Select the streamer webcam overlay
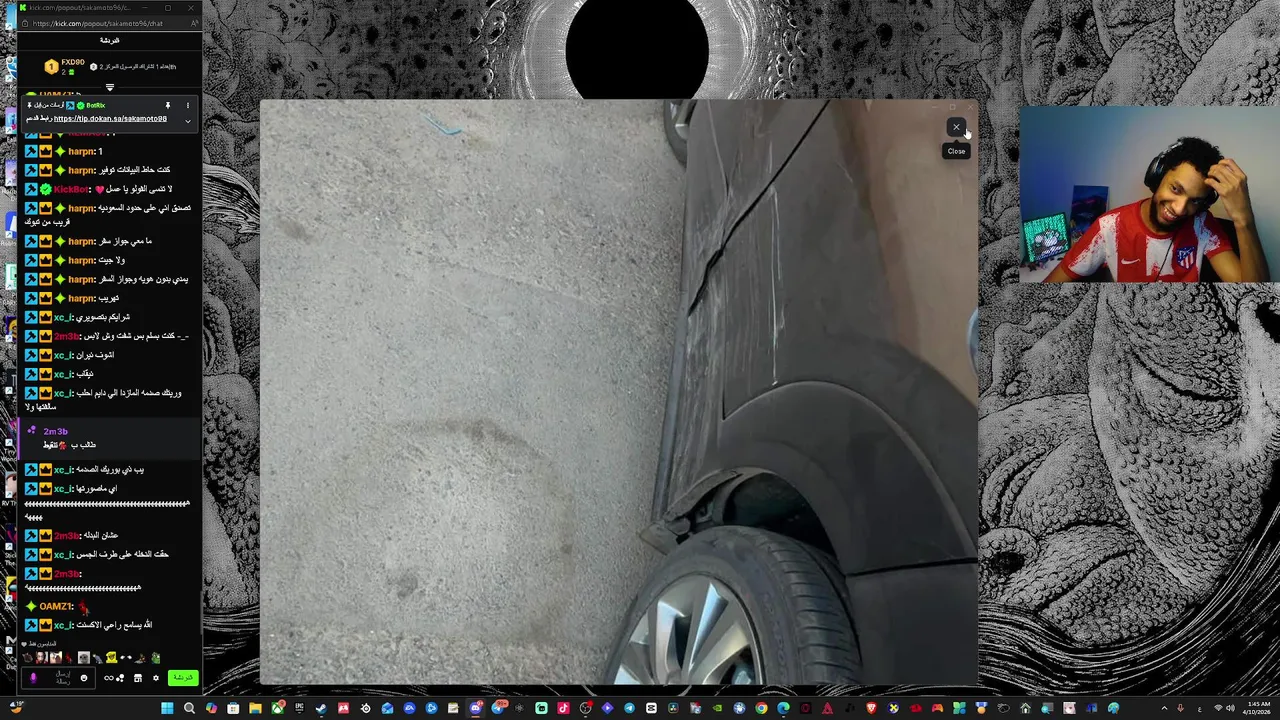1280x720 pixels. tap(1149, 195)
